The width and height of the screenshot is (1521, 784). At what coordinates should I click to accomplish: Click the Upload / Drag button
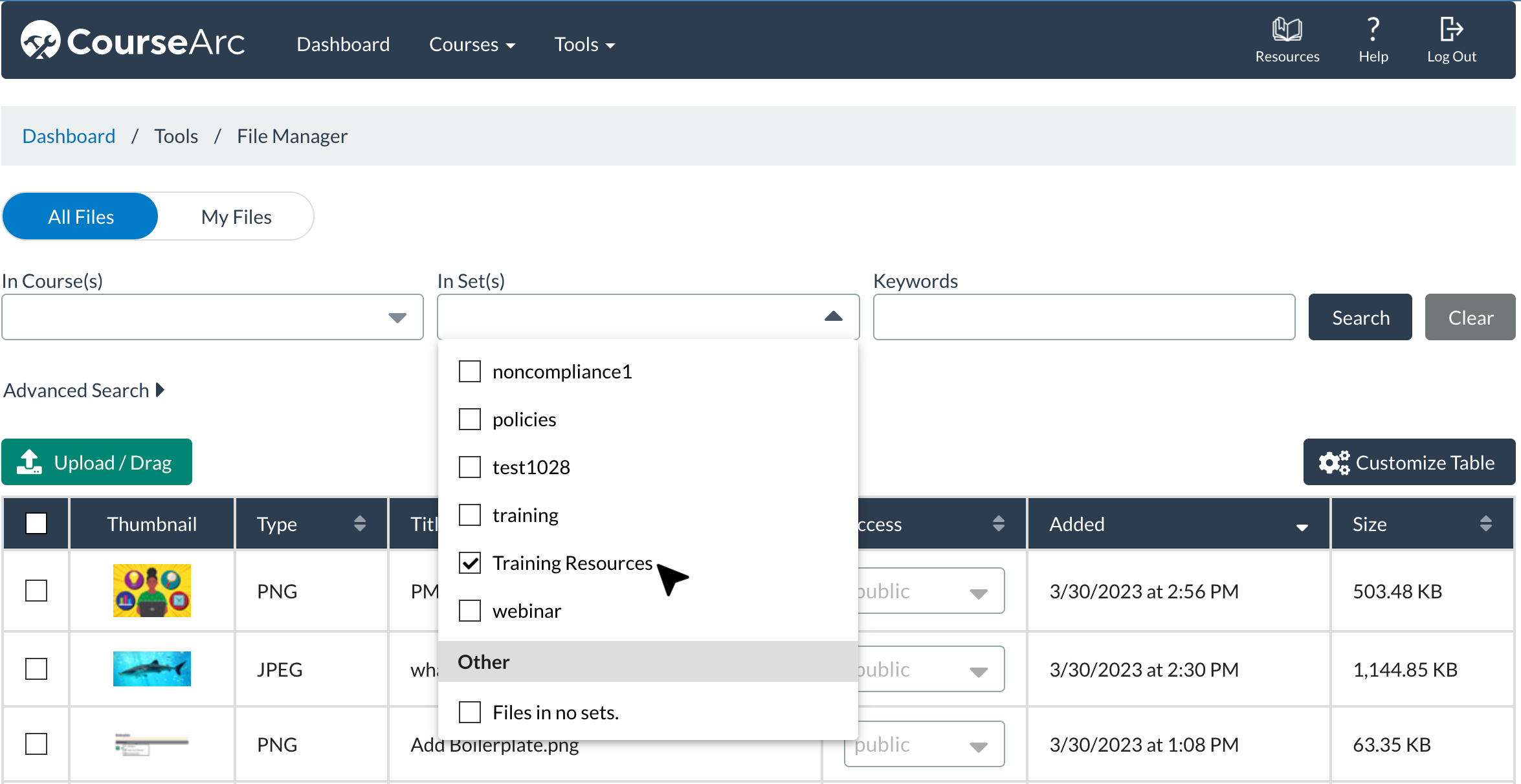point(97,463)
